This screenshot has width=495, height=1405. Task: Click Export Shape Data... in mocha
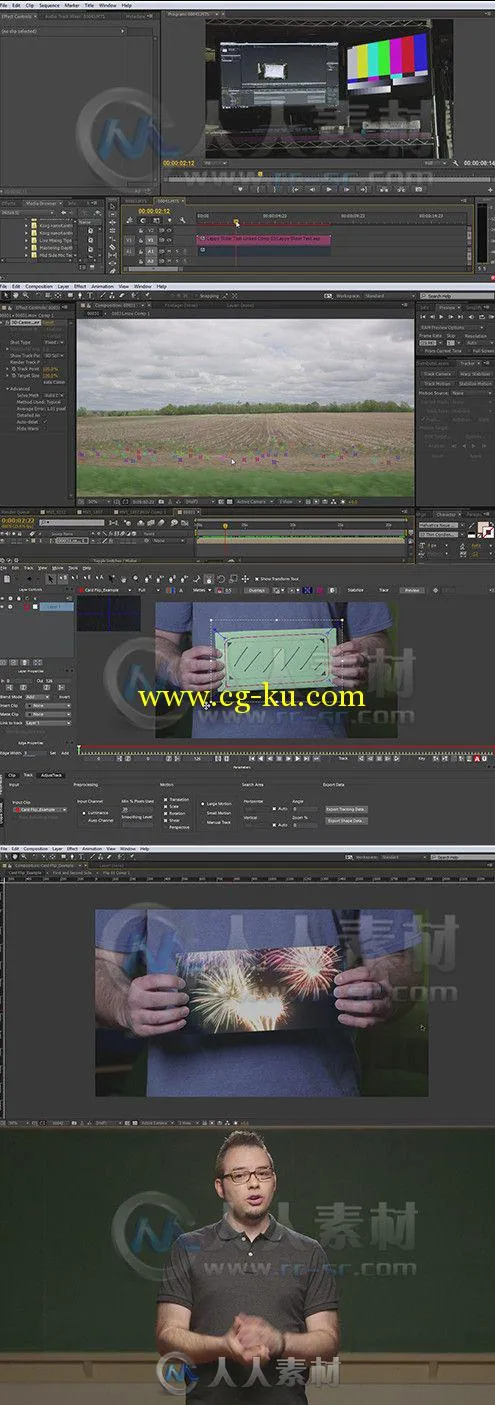[345, 820]
